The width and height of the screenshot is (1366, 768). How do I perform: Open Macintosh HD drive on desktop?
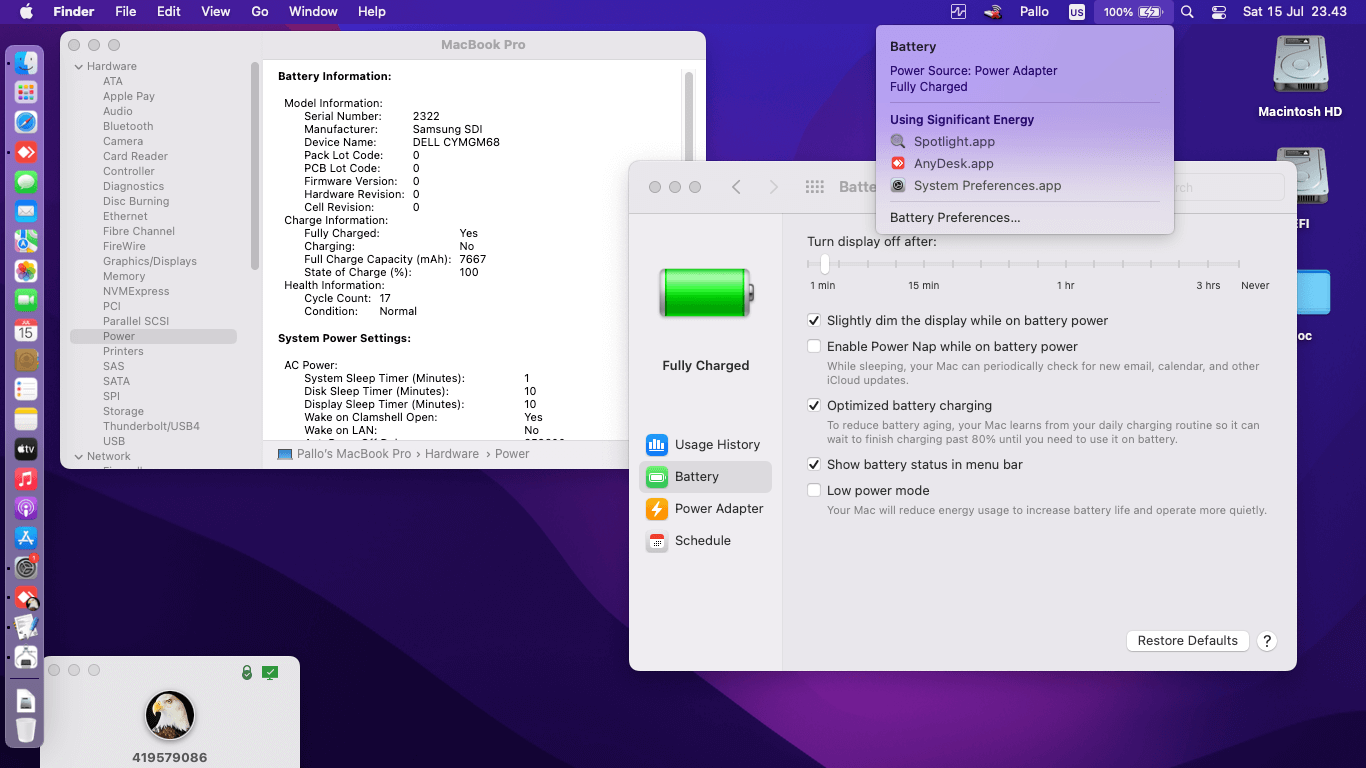click(1300, 76)
